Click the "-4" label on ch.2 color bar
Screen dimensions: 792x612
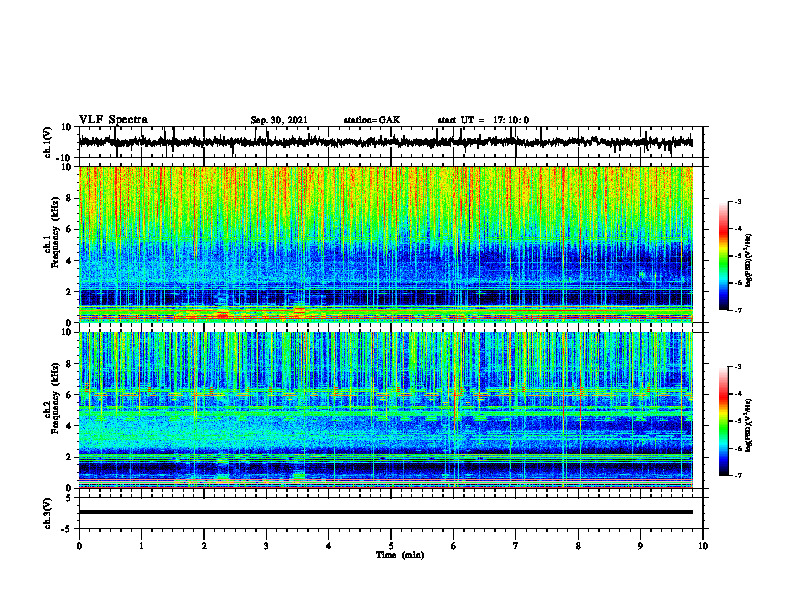click(737, 394)
